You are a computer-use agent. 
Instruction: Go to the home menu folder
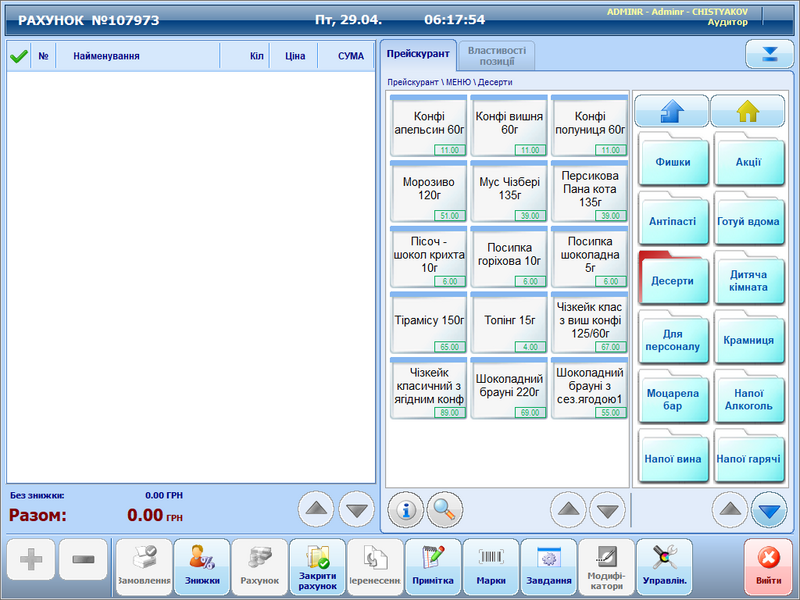tap(748, 111)
